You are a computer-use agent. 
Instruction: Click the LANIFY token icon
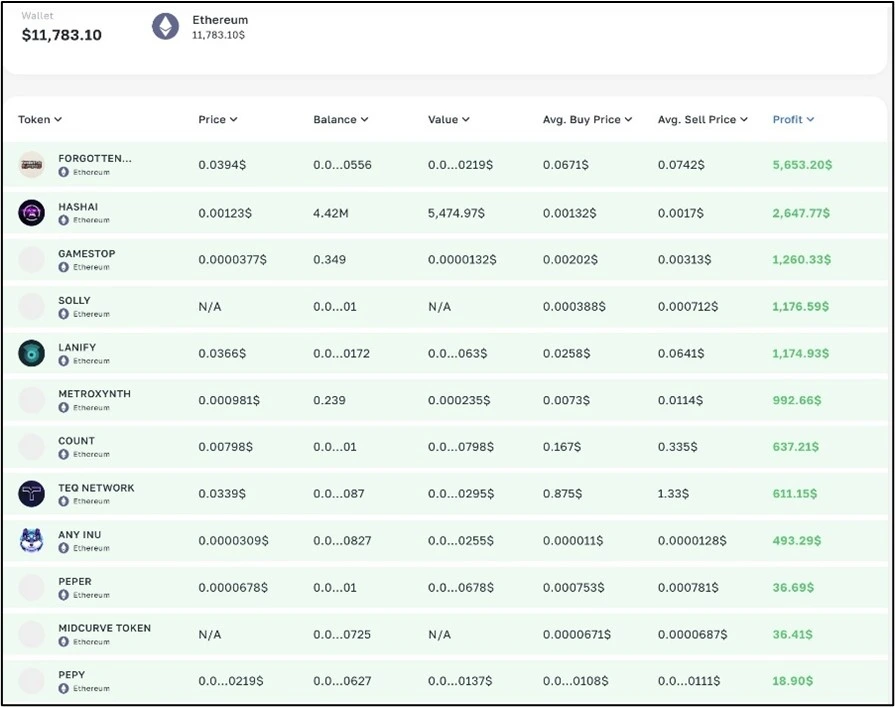(x=31, y=353)
